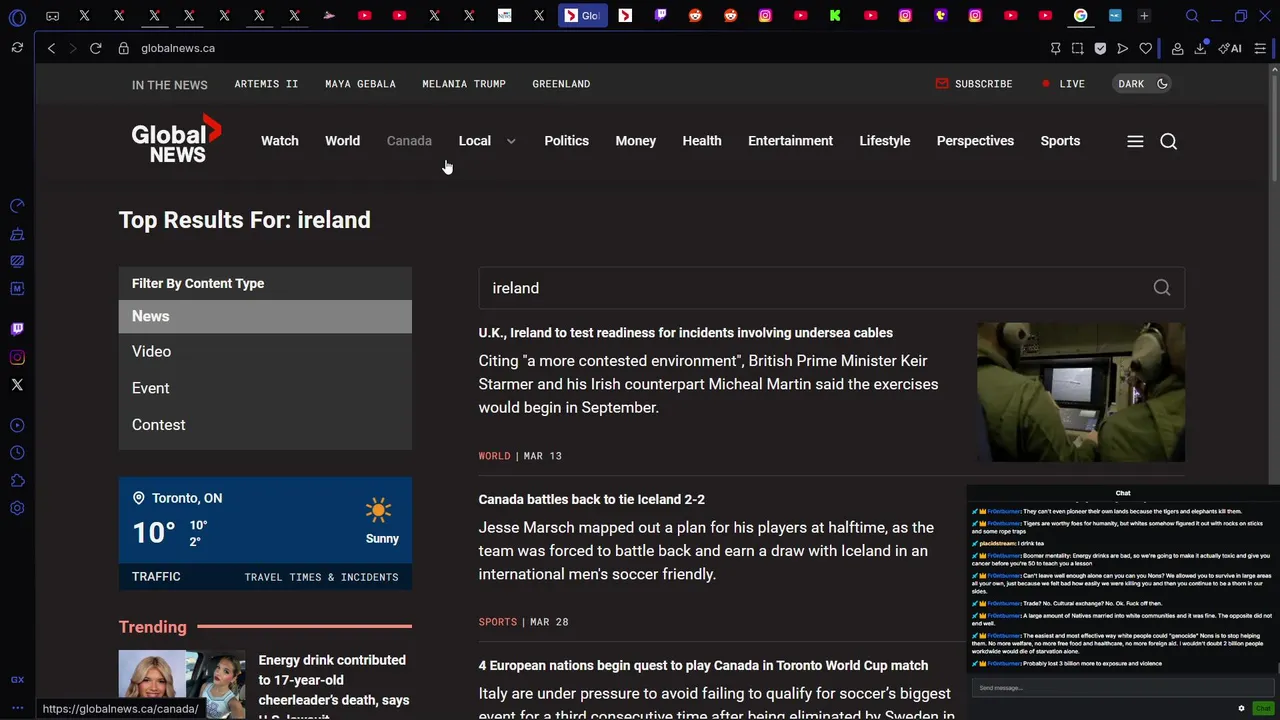The height and width of the screenshot is (720, 1280).
Task: Open MELANIA TRUMP trending topic link
Action: (x=464, y=84)
